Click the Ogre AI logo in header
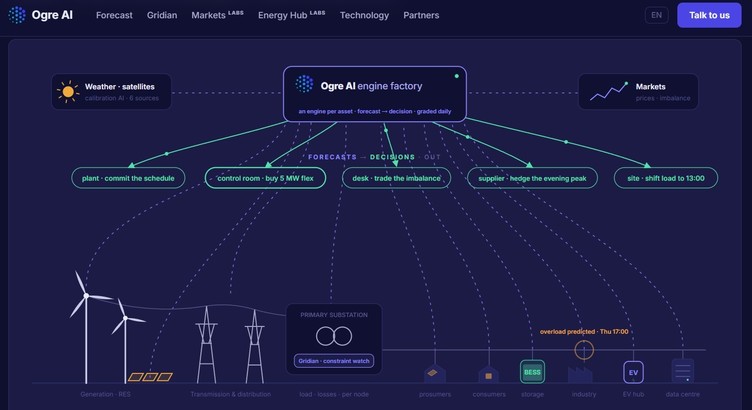The image size is (752, 410). click(x=41, y=15)
